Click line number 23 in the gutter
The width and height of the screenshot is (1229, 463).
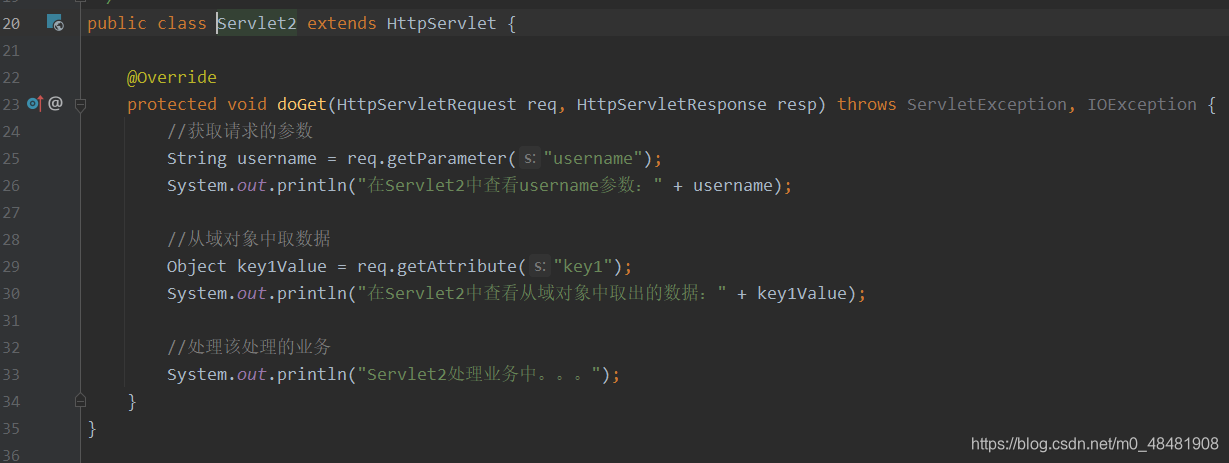tap(11, 104)
